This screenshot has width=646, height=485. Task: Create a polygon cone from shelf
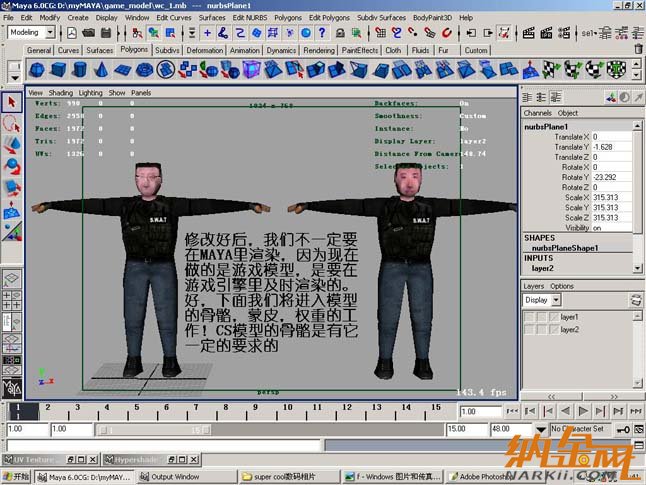[101, 70]
